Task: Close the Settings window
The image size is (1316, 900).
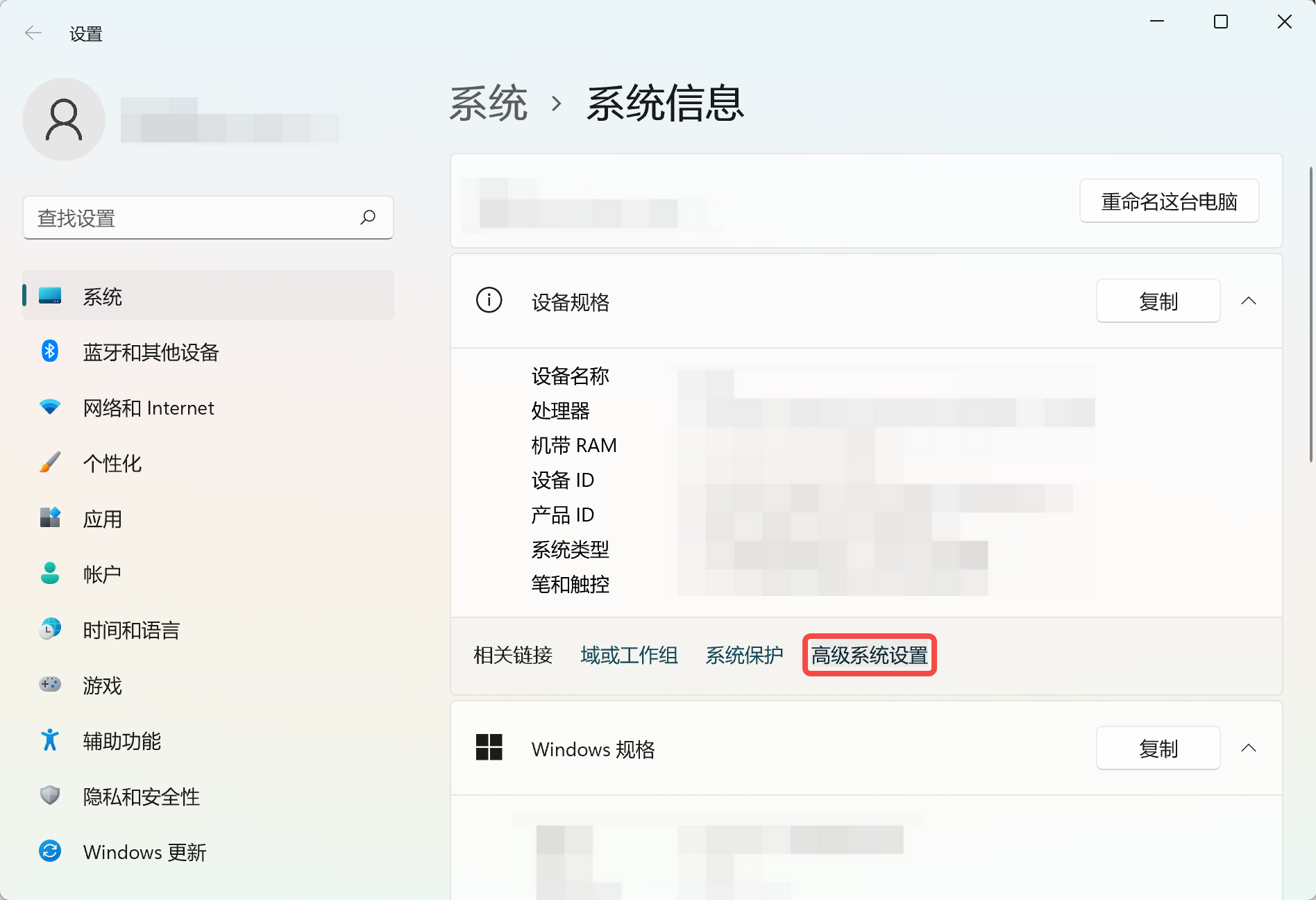Action: coord(1285,22)
